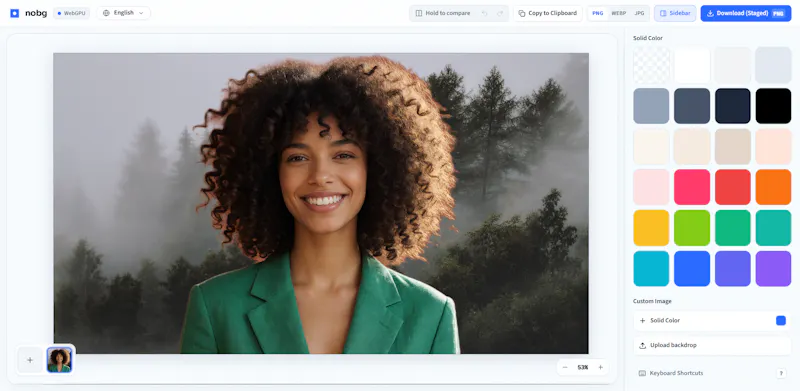Select the tan beige swatch
Viewport: 800px width, 391px height.
pos(733,146)
